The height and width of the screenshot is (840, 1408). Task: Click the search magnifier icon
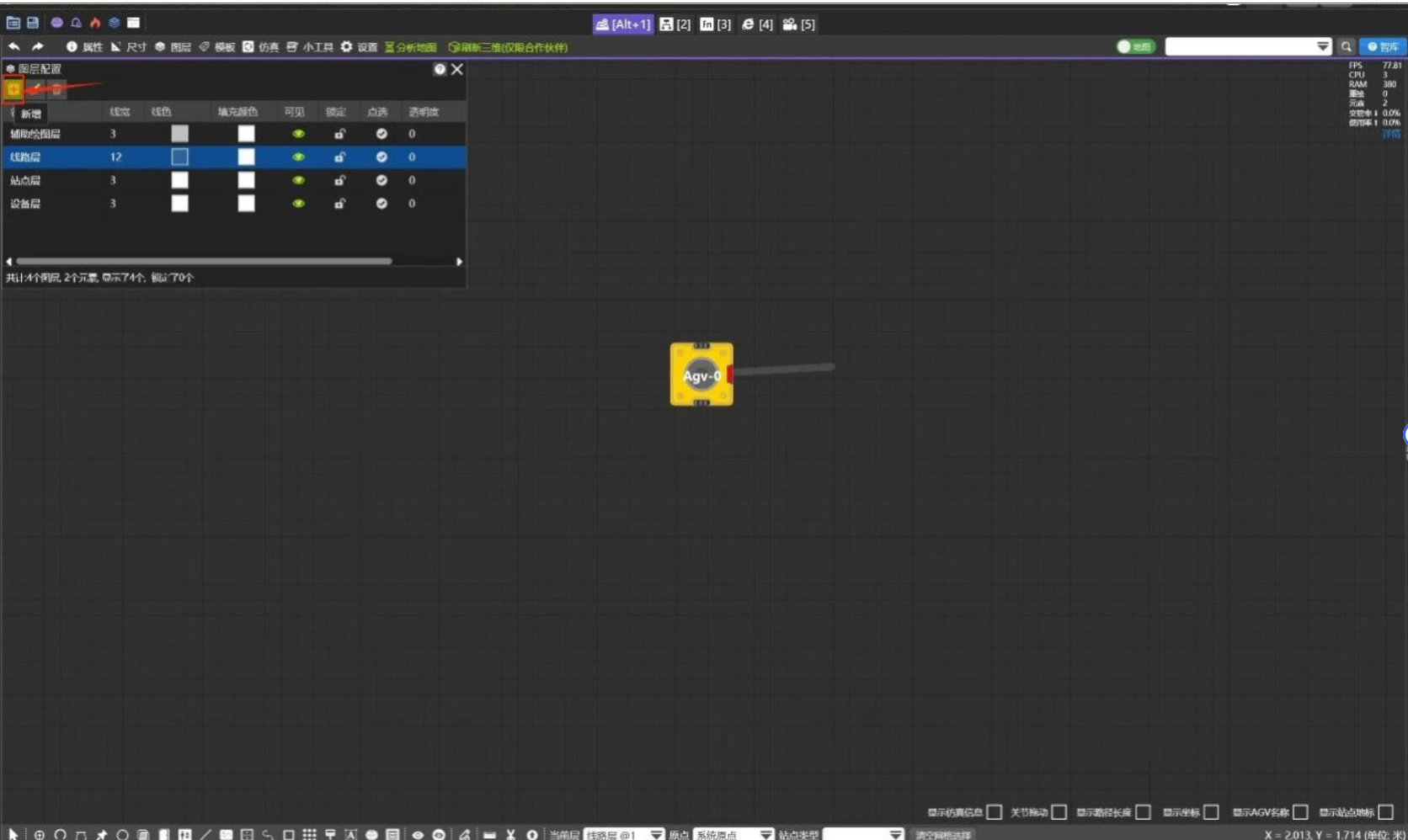(x=1346, y=47)
